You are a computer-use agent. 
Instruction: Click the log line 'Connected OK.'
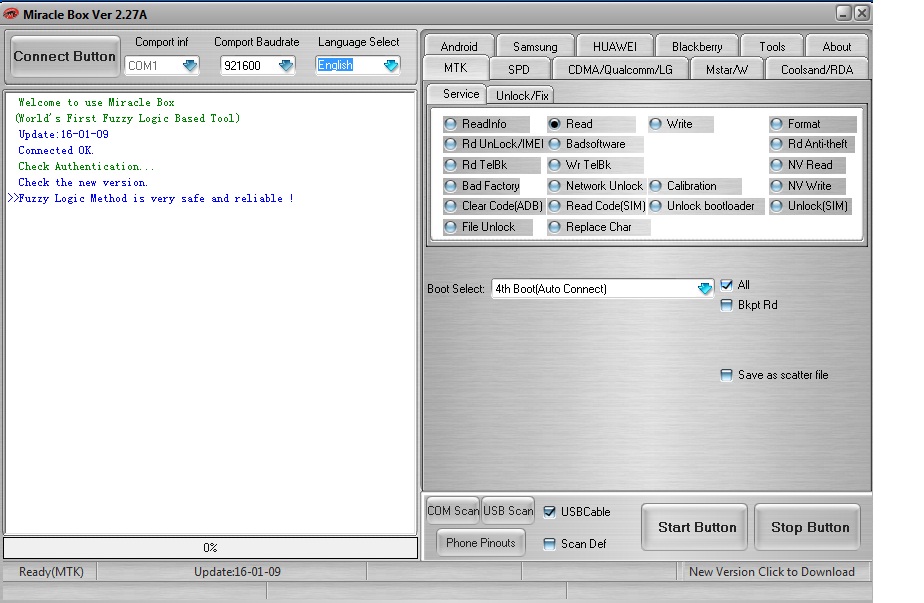click(x=56, y=150)
